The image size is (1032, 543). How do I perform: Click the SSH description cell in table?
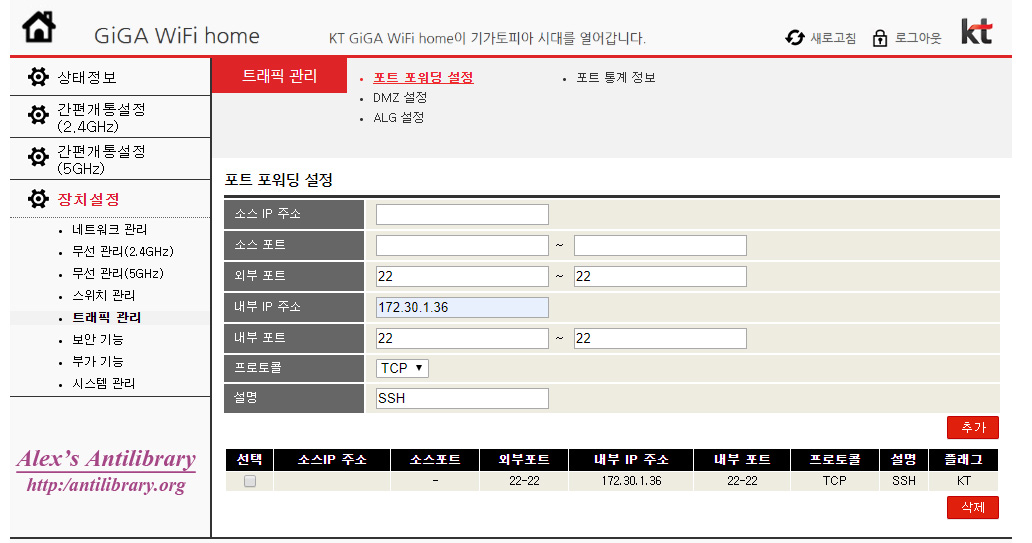pos(904,481)
